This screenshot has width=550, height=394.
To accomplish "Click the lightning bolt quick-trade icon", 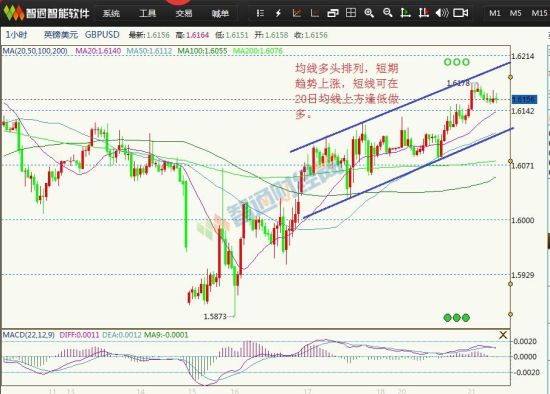I will click(x=278, y=13).
